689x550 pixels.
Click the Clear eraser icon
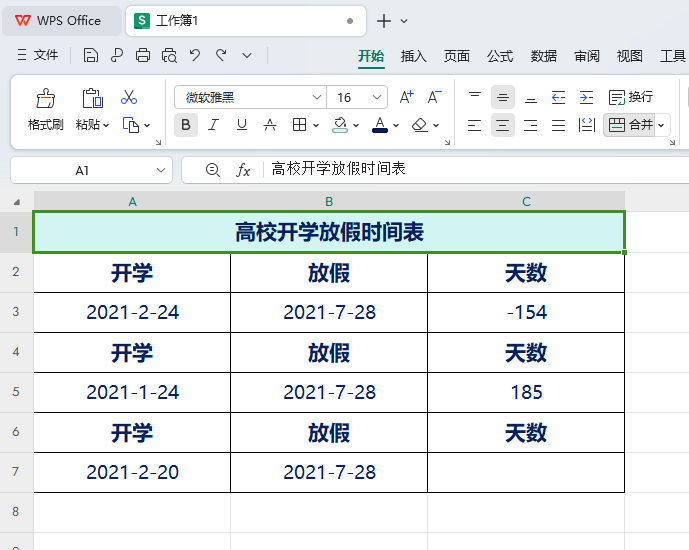[x=420, y=125]
